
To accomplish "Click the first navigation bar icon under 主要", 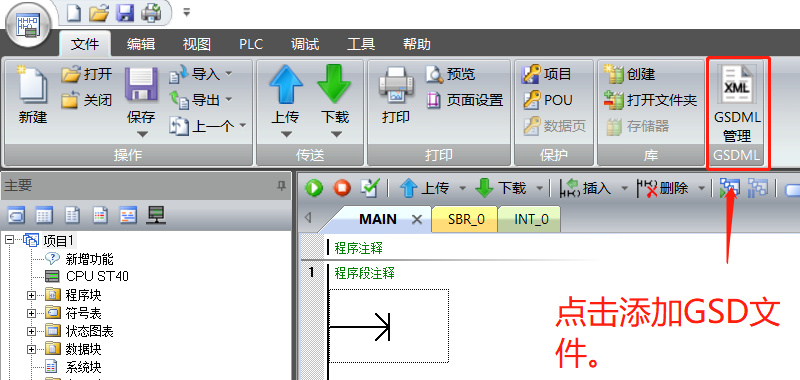I will click(x=16, y=216).
